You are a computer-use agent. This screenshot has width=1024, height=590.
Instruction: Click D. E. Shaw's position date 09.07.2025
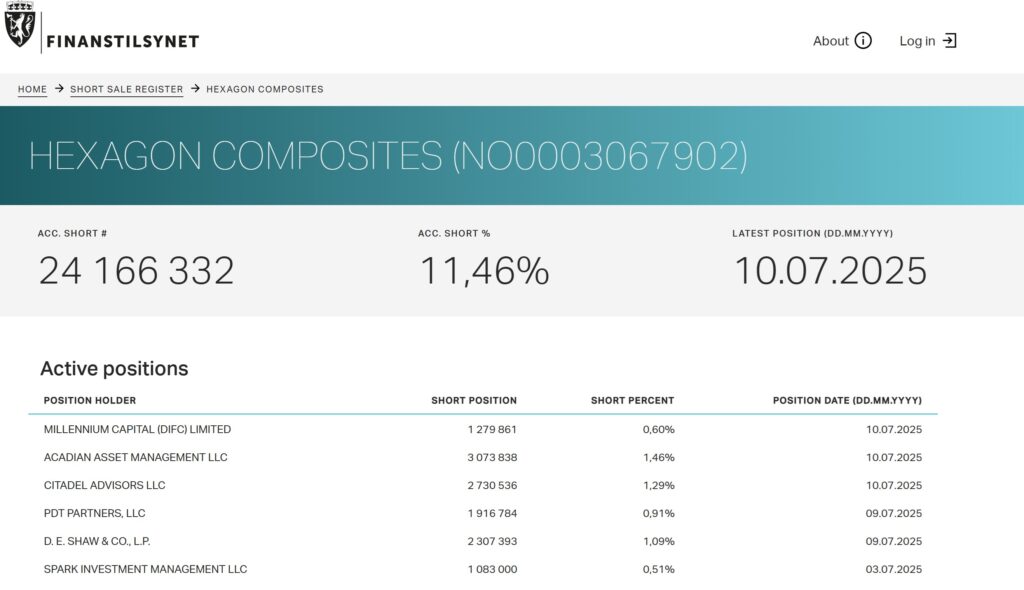click(894, 542)
